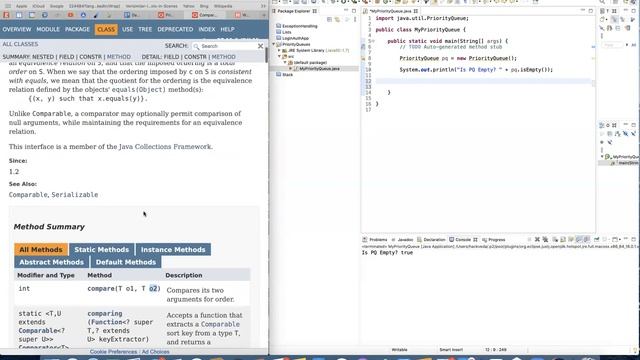
Task: Click Remove Launch X icon in Console
Action: pyautogui.click(x=537, y=240)
